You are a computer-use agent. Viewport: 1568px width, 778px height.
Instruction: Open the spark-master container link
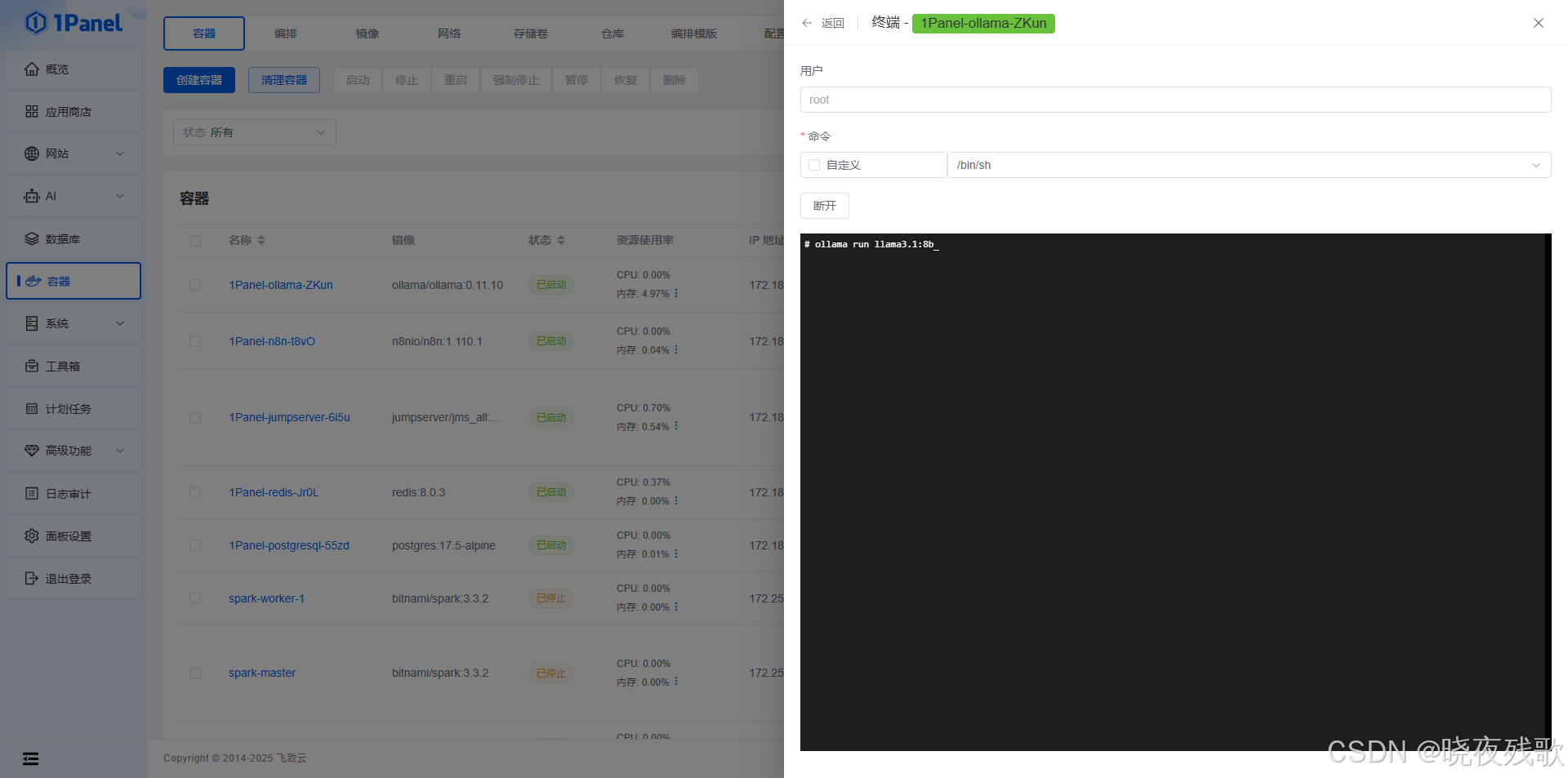pyautogui.click(x=262, y=674)
